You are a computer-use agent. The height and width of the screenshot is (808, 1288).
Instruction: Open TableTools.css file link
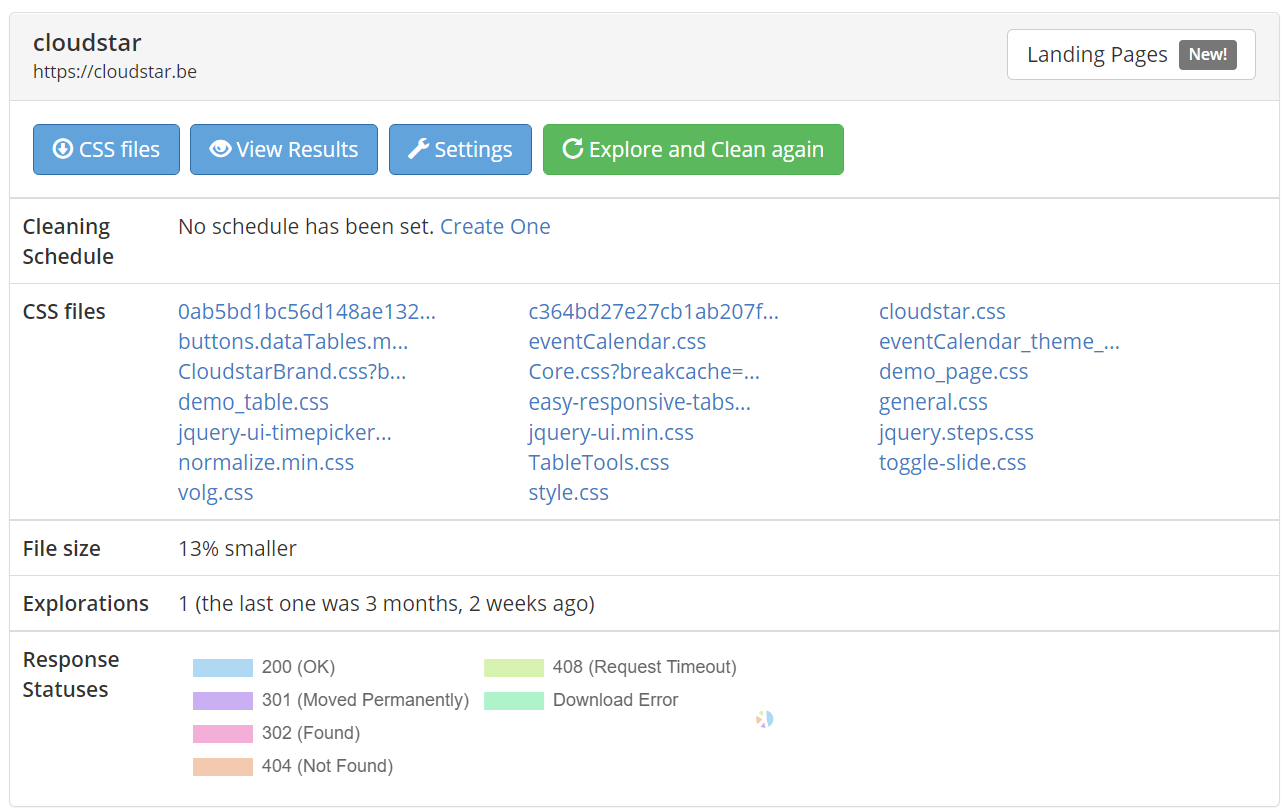click(599, 463)
